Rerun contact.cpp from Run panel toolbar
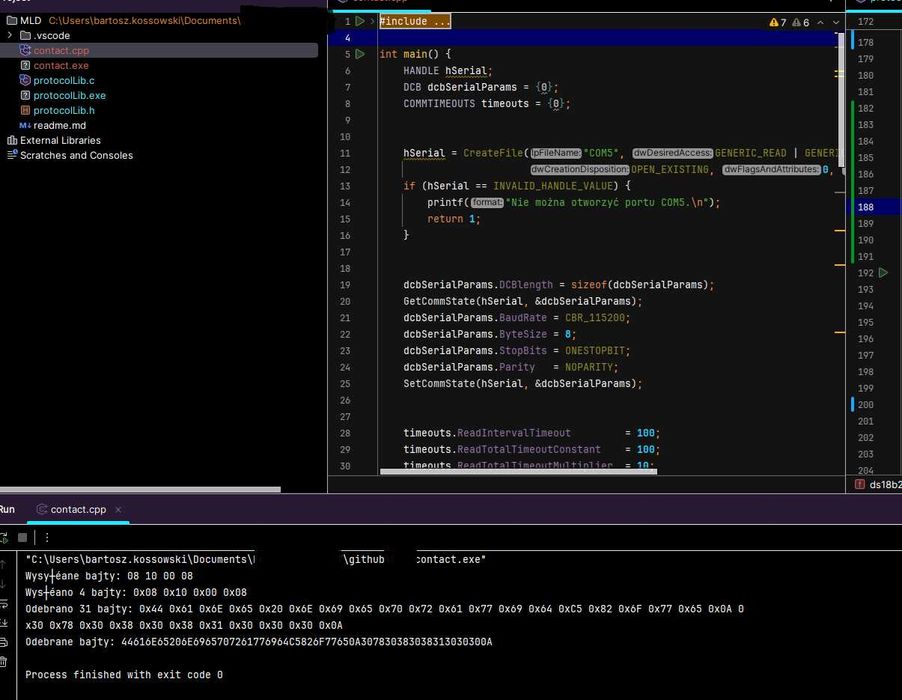Viewport: 902px width, 700px height. pos(5,537)
